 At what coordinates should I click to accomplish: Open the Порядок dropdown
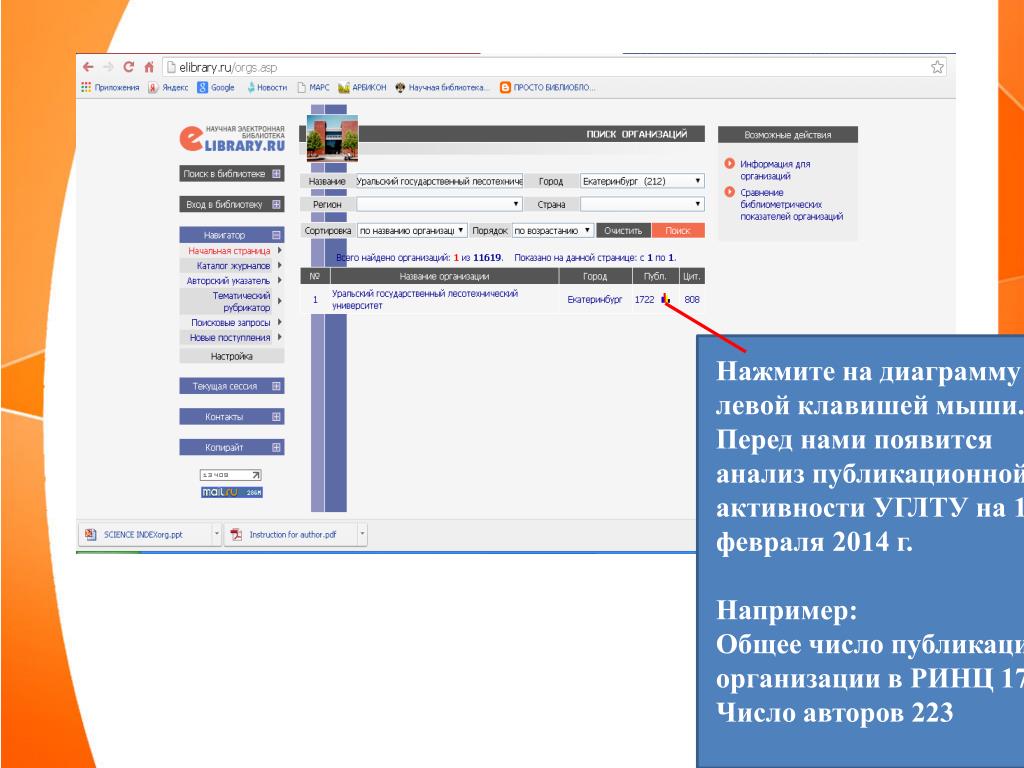tap(552, 231)
